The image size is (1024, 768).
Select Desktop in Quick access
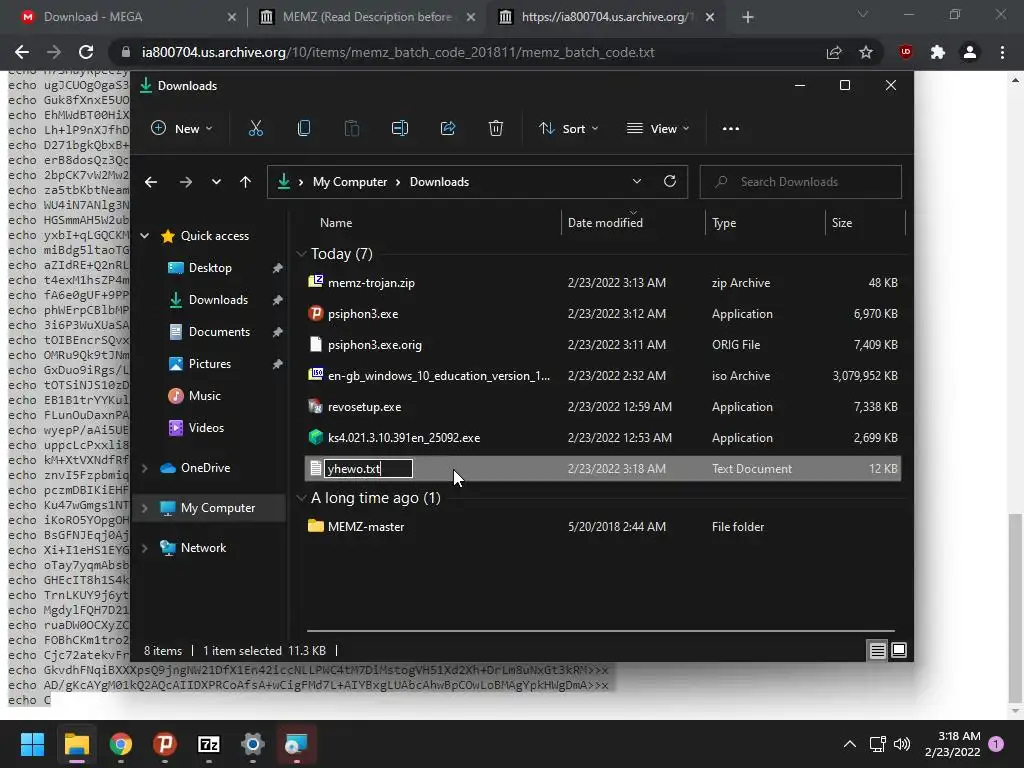(x=210, y=268)
